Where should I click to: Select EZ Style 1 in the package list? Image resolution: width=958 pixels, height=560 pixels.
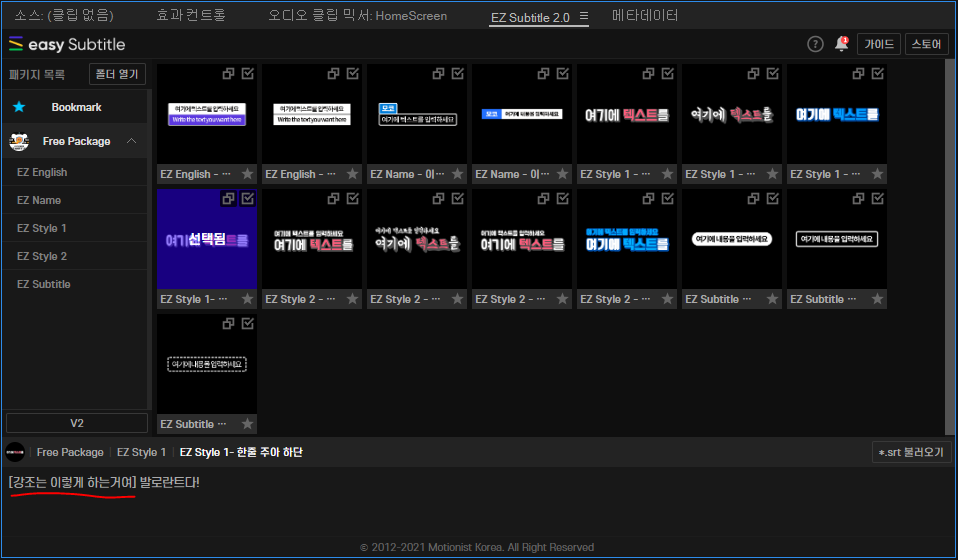click(x=76, y=228)
